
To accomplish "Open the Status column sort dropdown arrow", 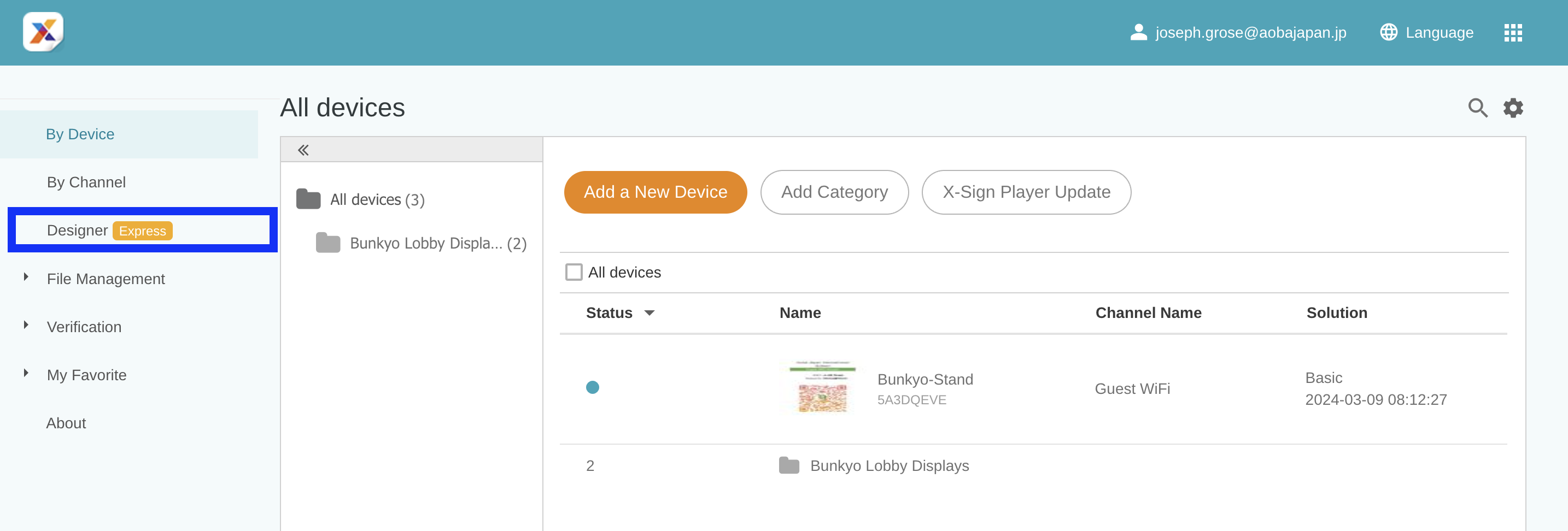I will (650, 313).
